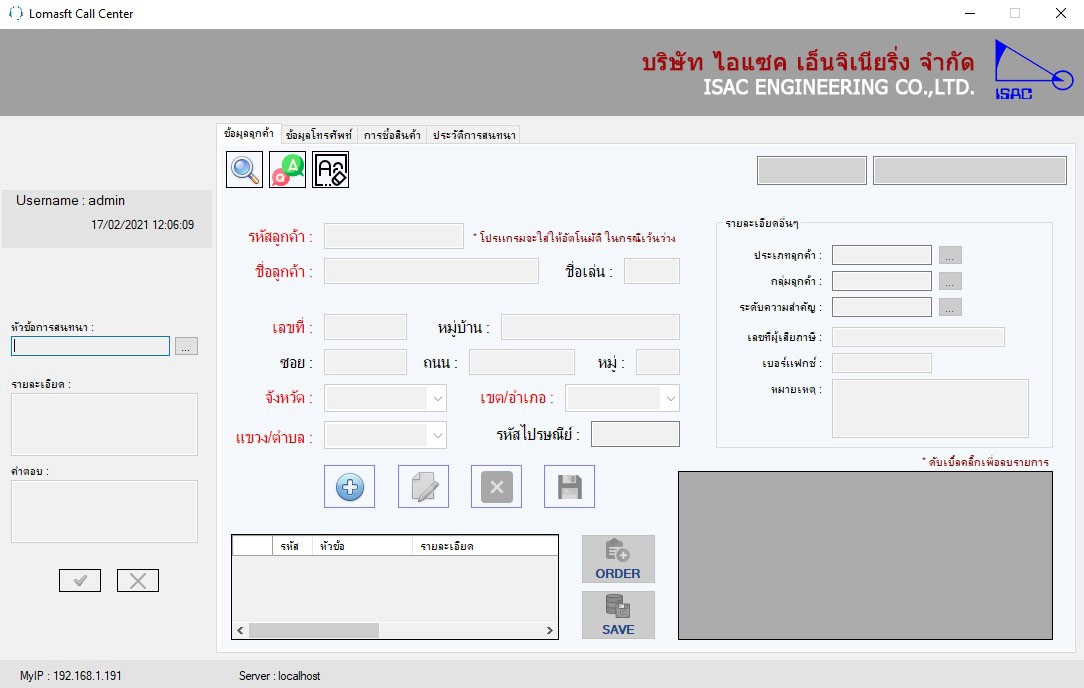Click the magnifying glass search icon
Viewport: 1084px width, 688px height.
point(245,170)
